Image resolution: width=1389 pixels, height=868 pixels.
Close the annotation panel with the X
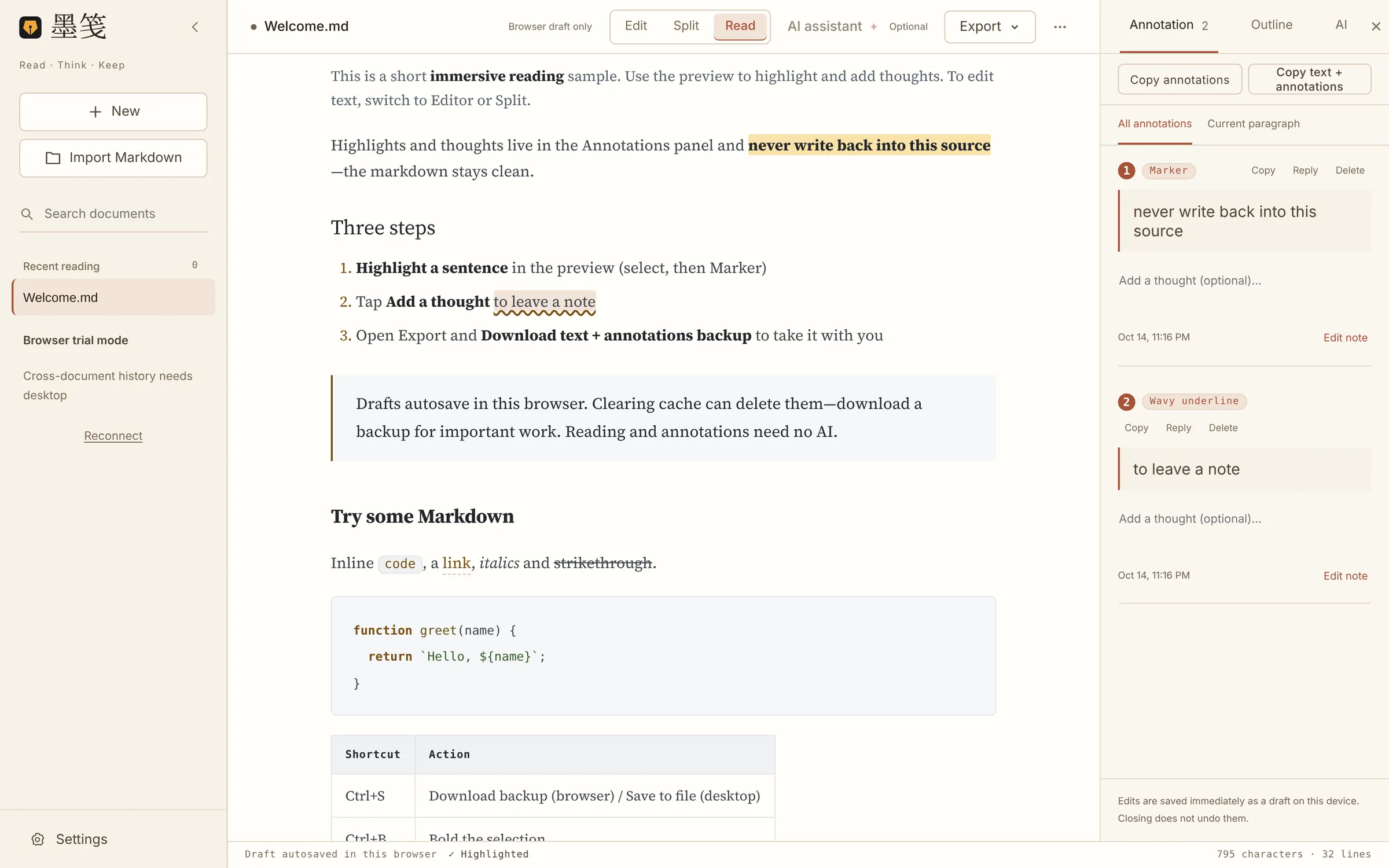tap(1376, 26)
